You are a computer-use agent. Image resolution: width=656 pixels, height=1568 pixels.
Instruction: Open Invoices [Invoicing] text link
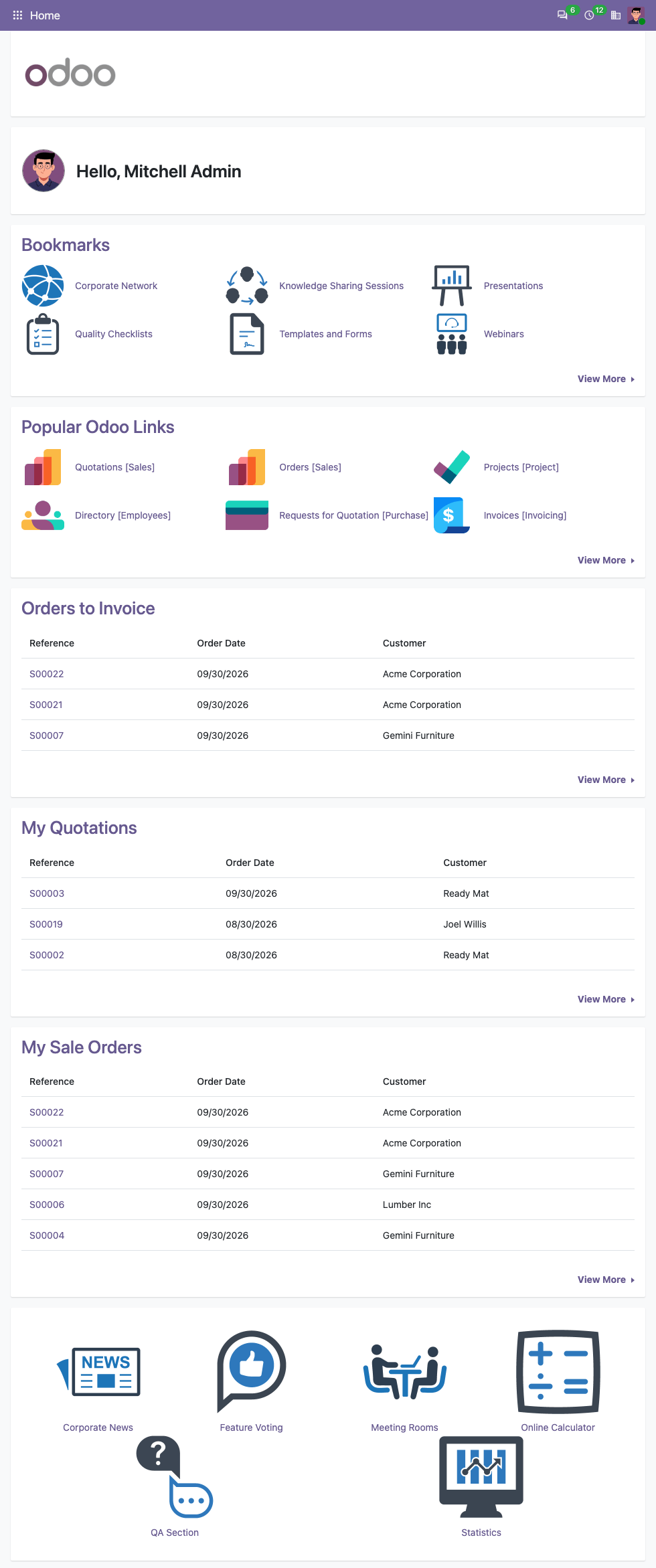(525, 515)
